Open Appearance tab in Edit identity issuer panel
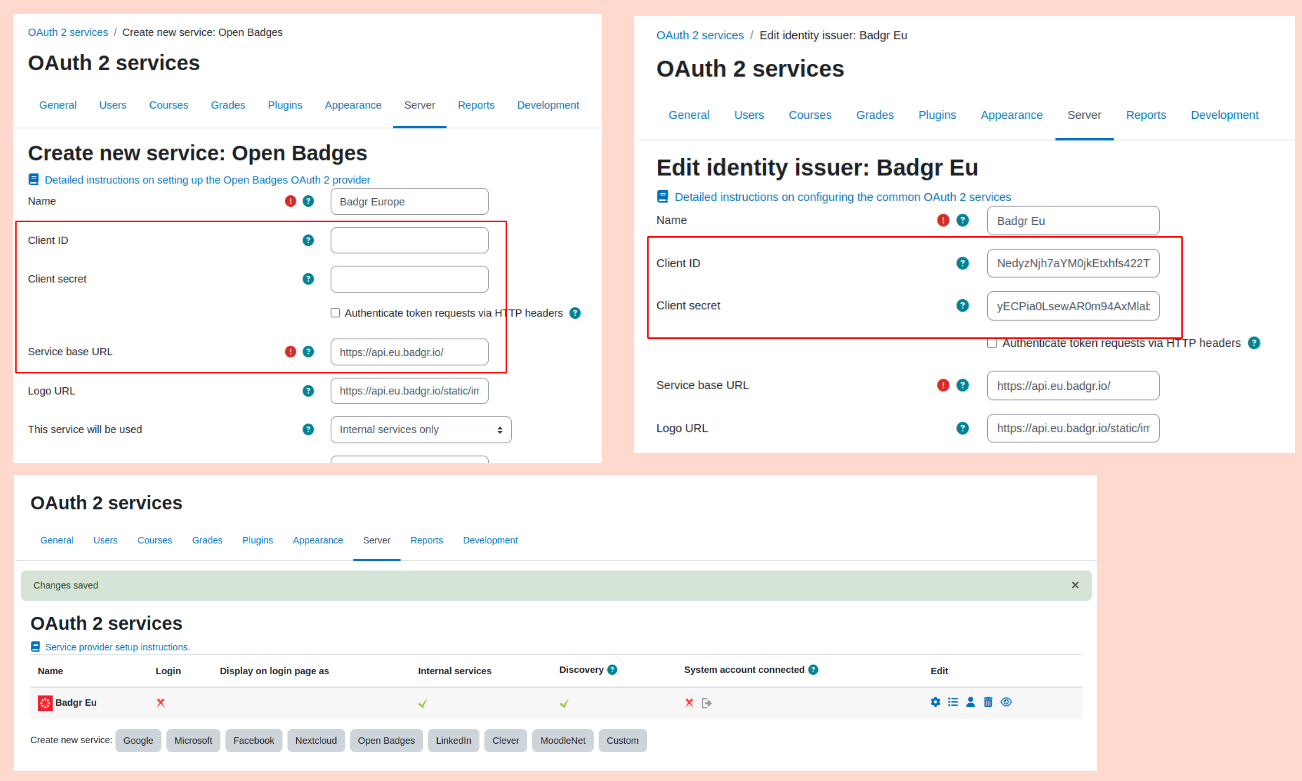The height and width of the screenshot is (781, 1302). pyautogui.click(x=1012, y=115)
